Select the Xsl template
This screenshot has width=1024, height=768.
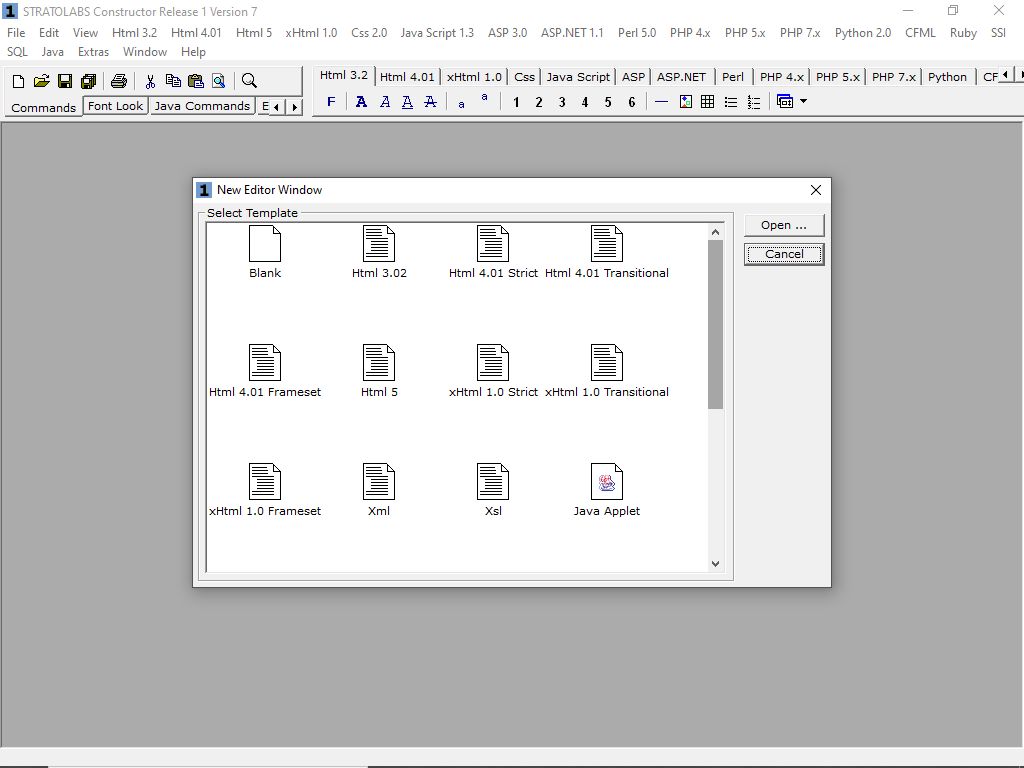[493, 490]
